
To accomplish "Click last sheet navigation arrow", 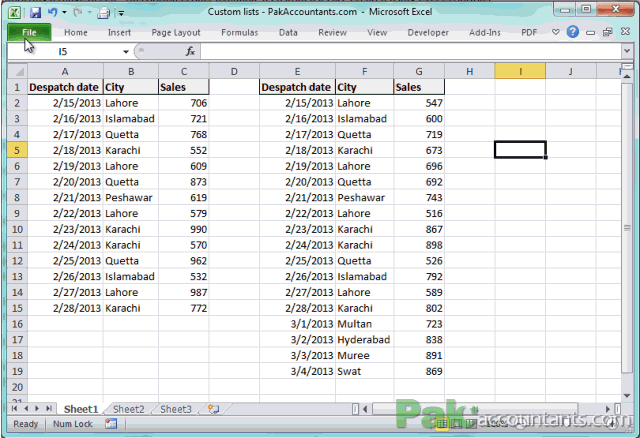I will [x=49, y=408].
